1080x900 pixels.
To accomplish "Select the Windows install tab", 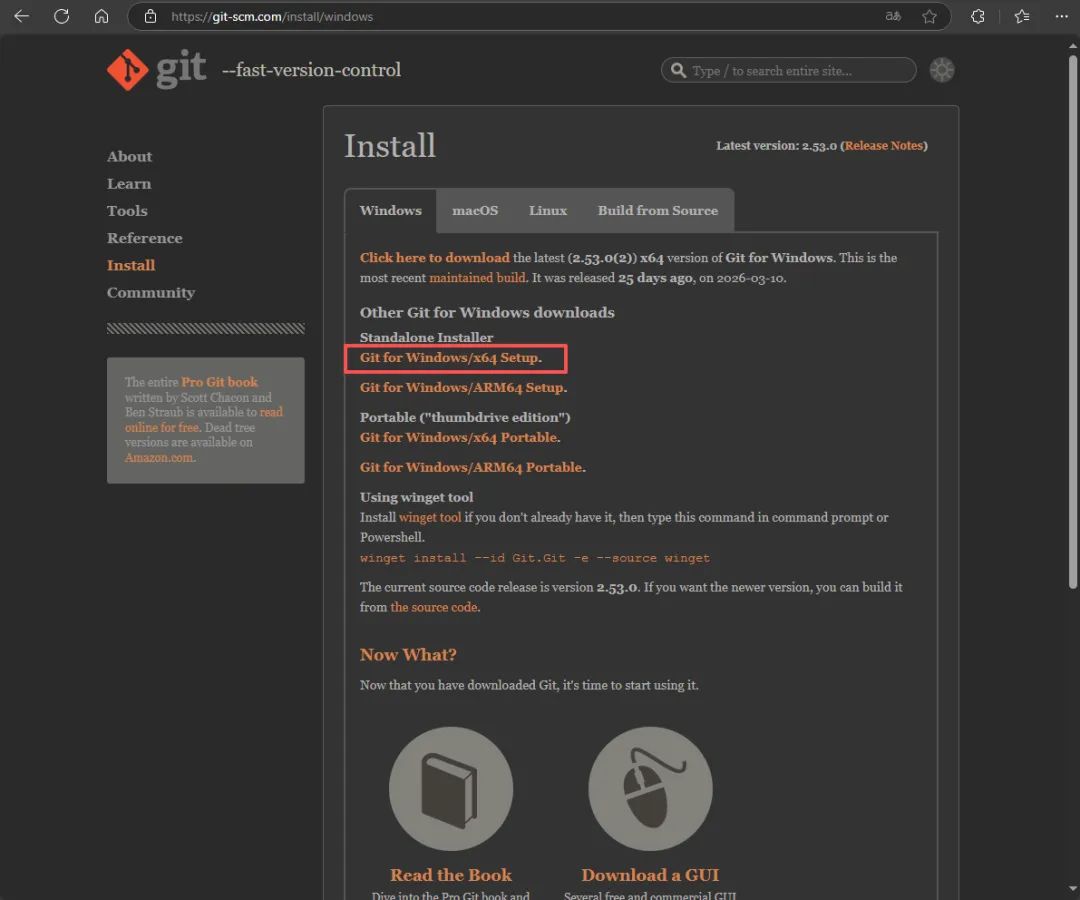I will (x=391, y=211).
